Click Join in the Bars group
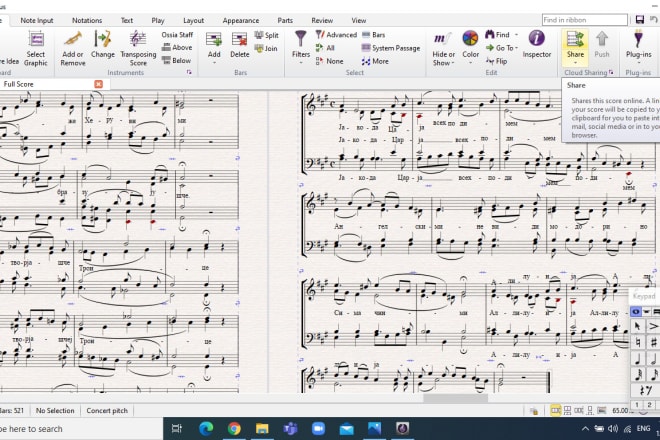This screenshot has width=660, height=440. (x=266, y=48)
